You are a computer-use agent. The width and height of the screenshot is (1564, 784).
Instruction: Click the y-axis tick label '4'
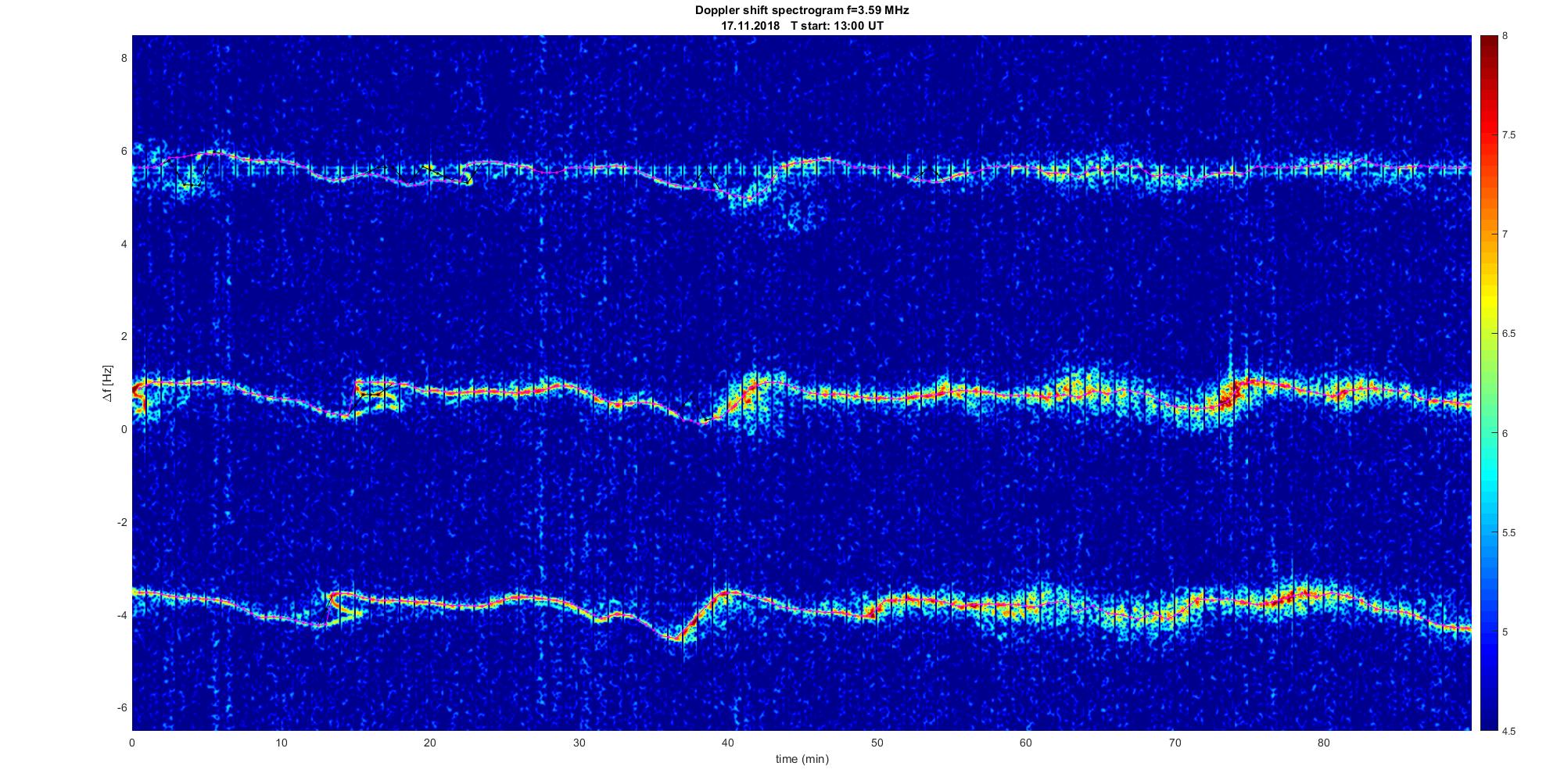coord(124,244)
